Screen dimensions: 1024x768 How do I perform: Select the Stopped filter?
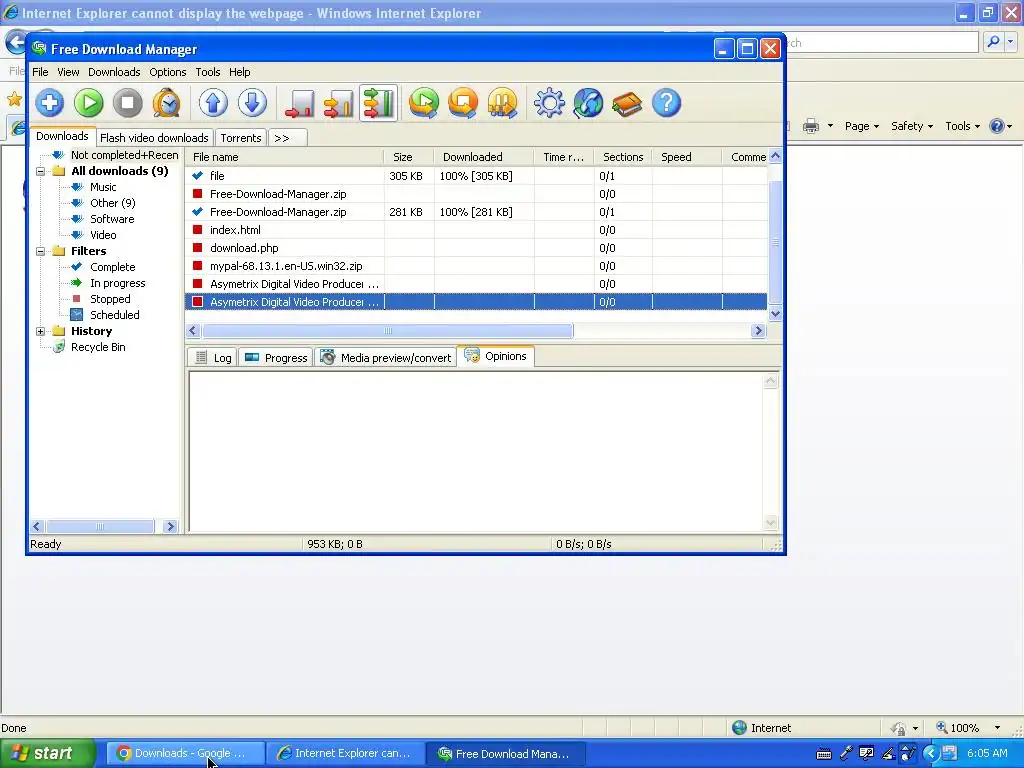[110, 299]
